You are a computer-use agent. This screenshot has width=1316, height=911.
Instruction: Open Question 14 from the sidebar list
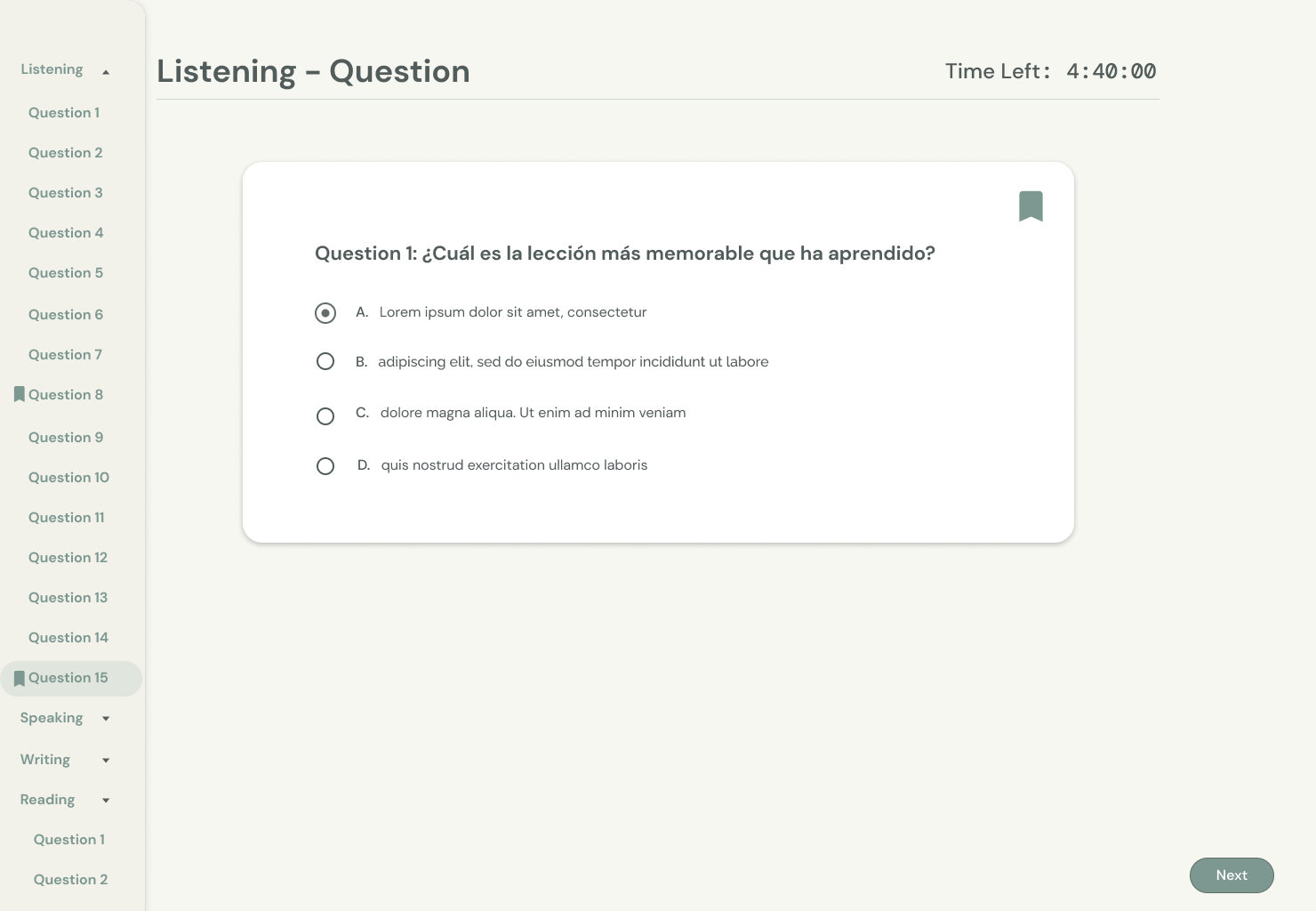[x=68, y=638]
